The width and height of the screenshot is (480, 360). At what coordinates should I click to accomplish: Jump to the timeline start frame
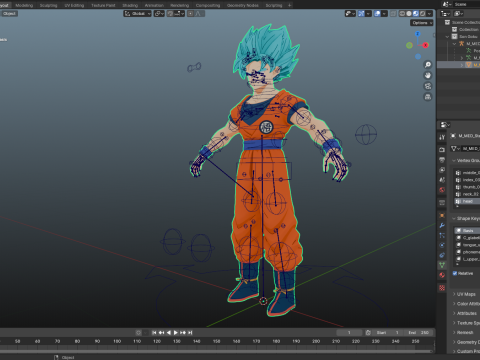pyautogui.click(x=154, y=333)
